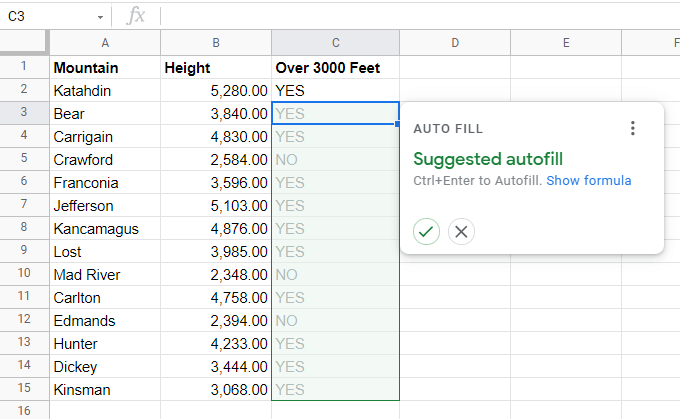The width and height of the screenshot is (680, 419).
Task: Select row 5 header
Action: pos(24,160)
